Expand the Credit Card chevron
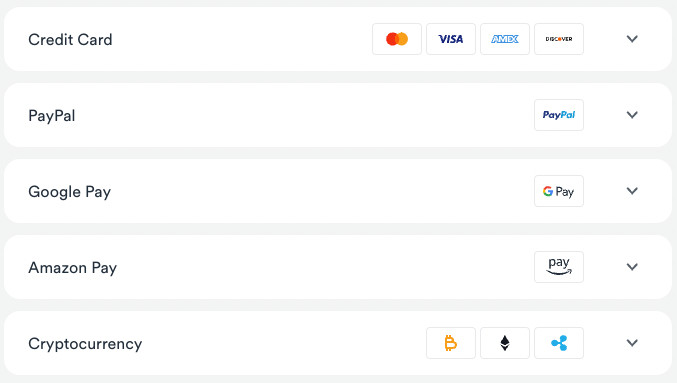This screenshot has width=677, height=383. click(632, 39)
